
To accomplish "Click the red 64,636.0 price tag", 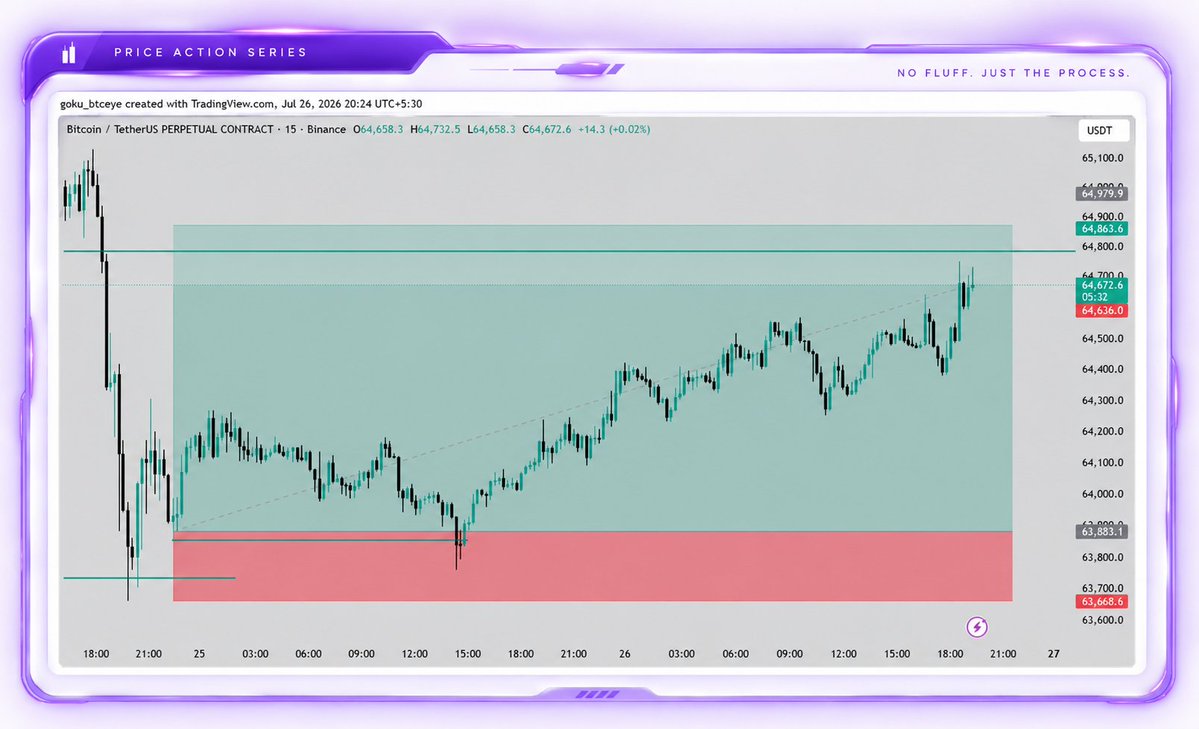I will click(1101, 311).
